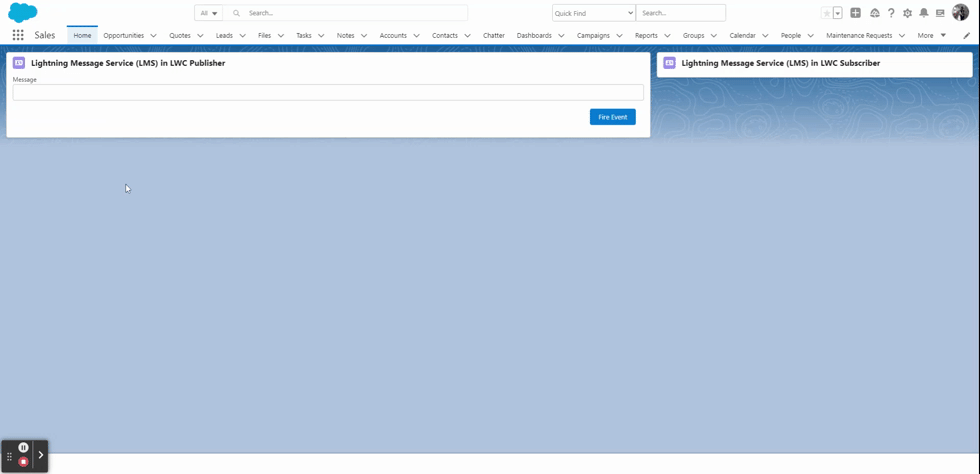980x474 pixels.
Task: Click the LMS Publisher card icon
Action: coord(19,63)
